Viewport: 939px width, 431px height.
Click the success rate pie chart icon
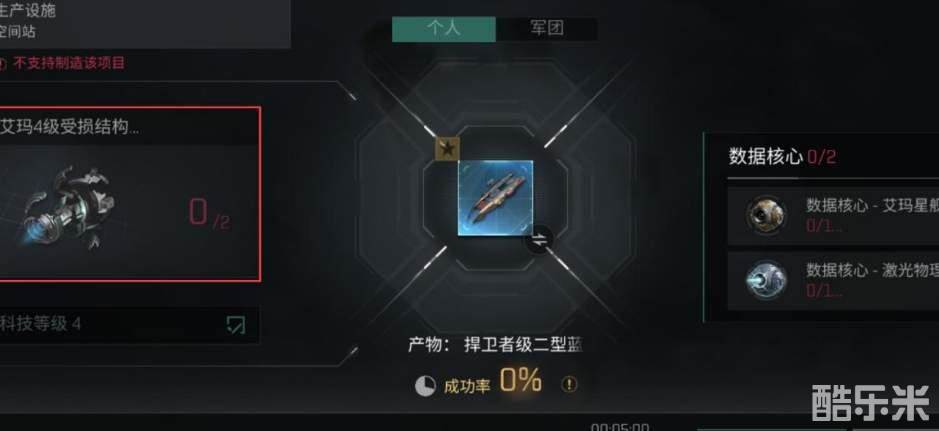(x=425, y=386)
